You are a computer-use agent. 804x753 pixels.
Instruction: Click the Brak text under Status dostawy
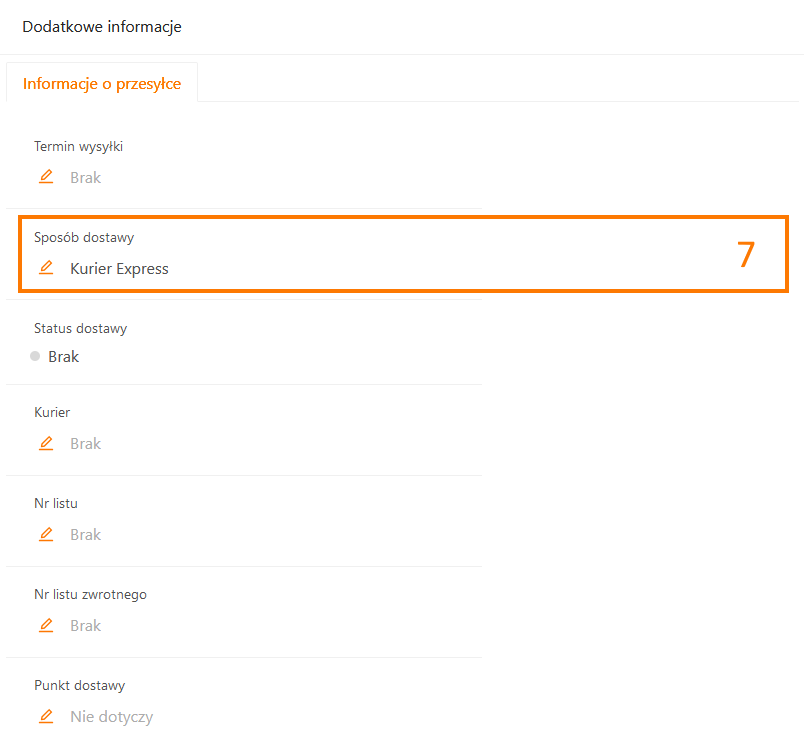tap(63, 356)
